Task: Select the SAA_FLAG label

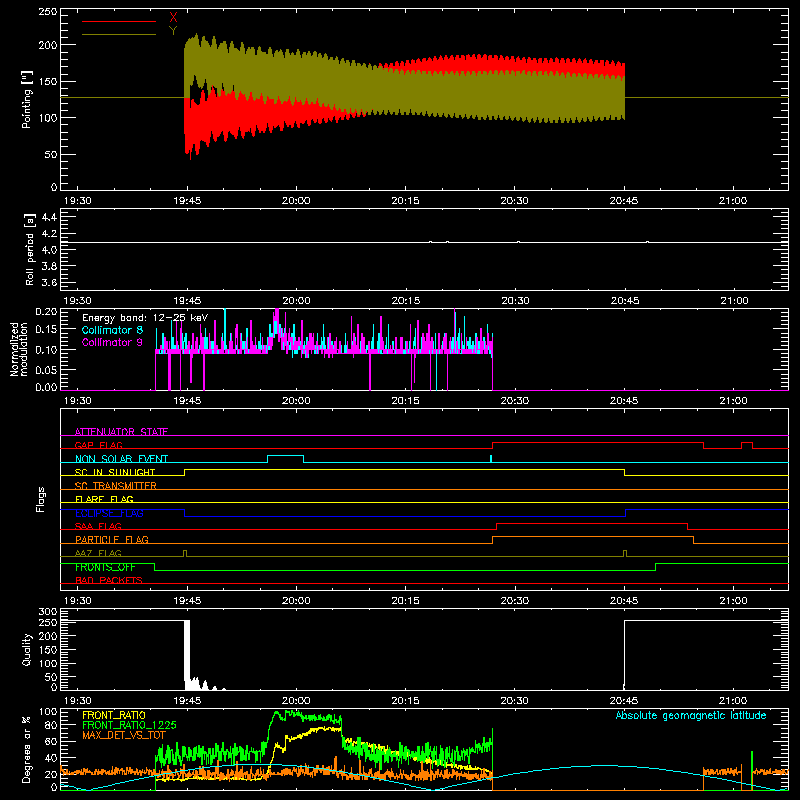Action: point(98,526)
